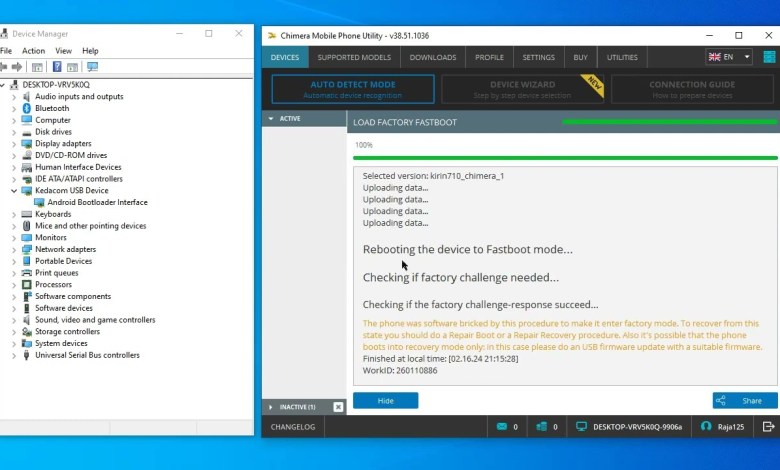Click the Keyboards category icon

click(x=27, y=214)
